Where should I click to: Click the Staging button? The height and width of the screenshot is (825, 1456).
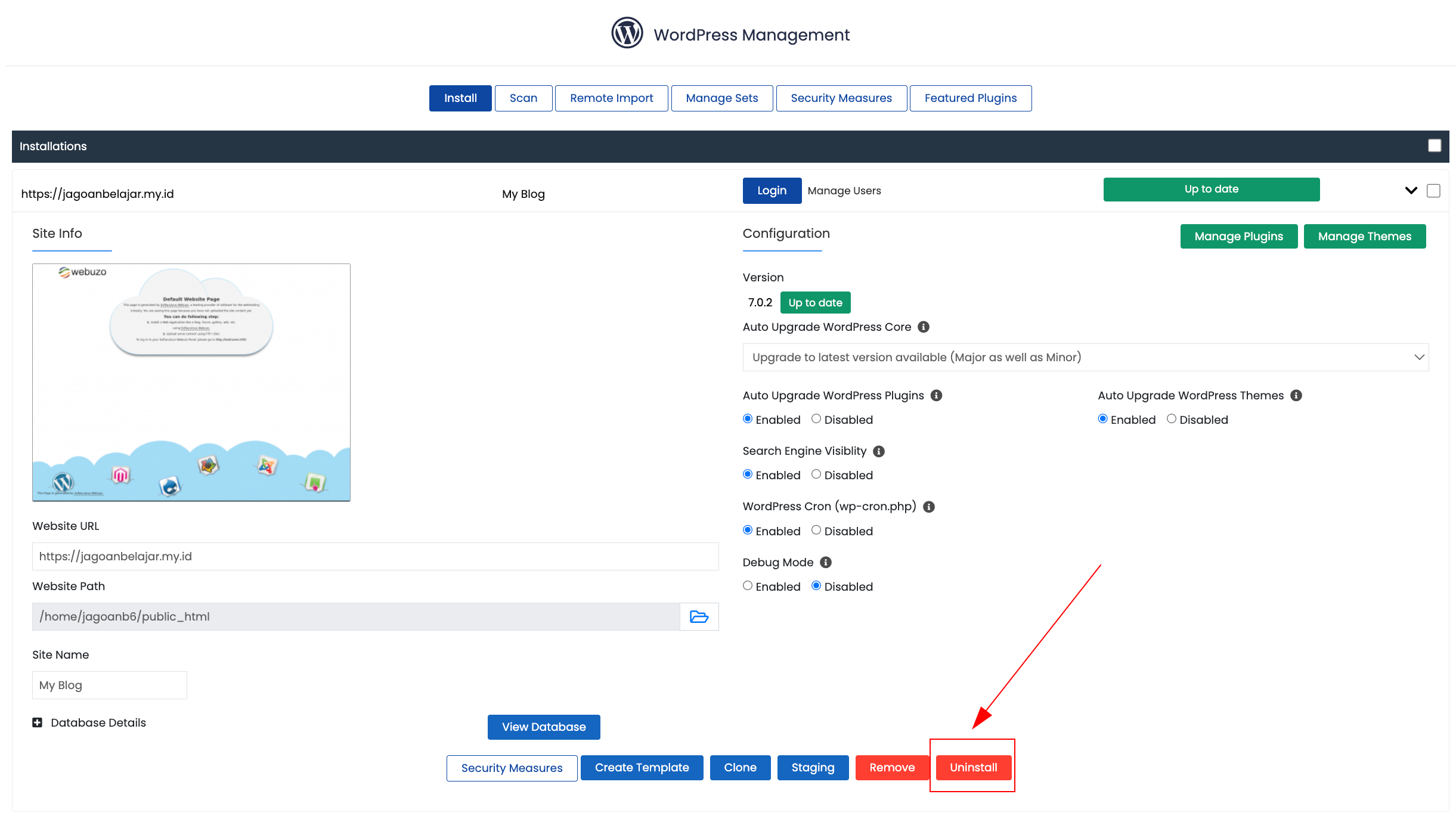coord(813,768)
